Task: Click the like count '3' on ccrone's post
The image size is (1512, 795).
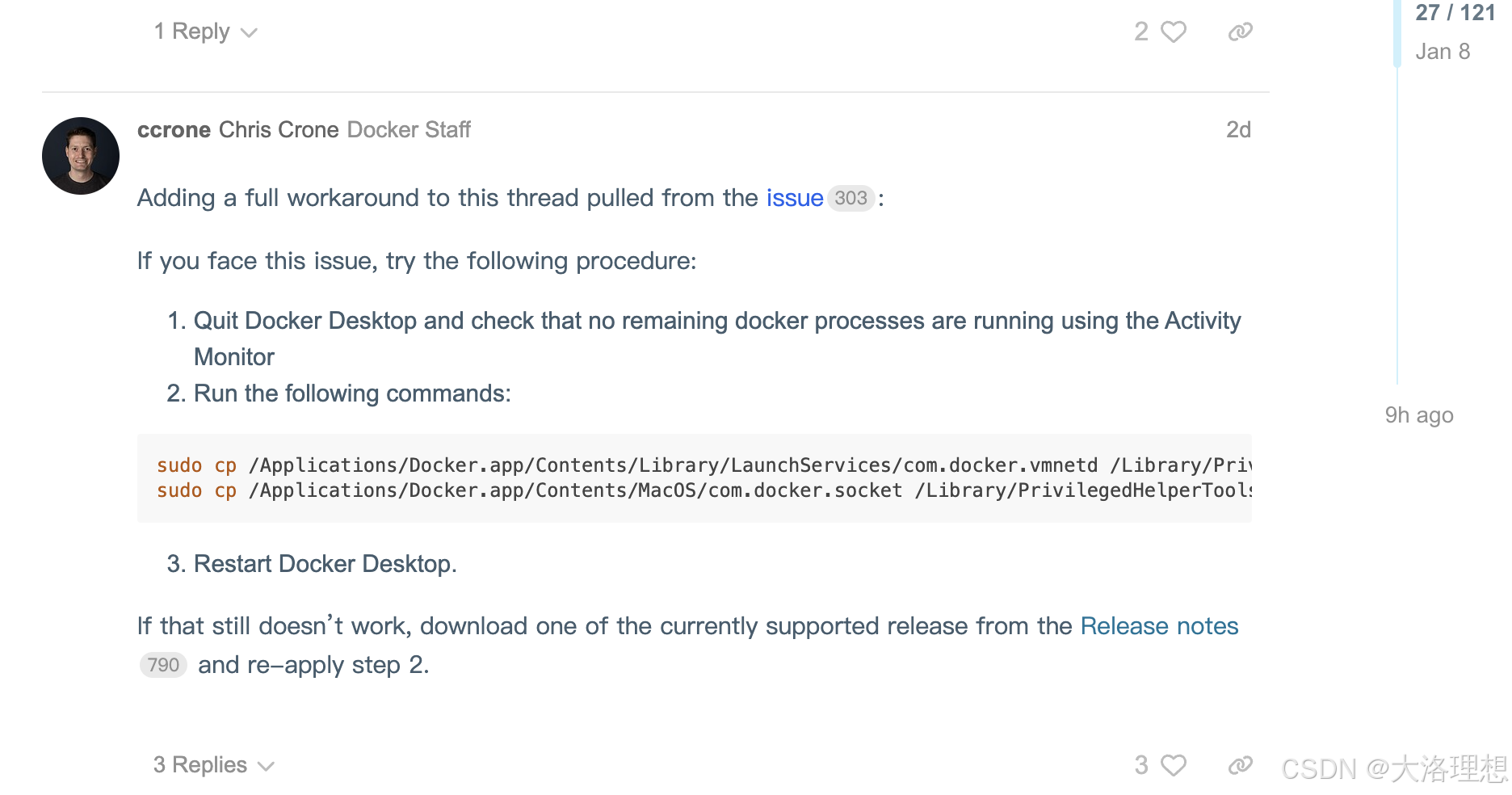Action: coord(1141,765)
